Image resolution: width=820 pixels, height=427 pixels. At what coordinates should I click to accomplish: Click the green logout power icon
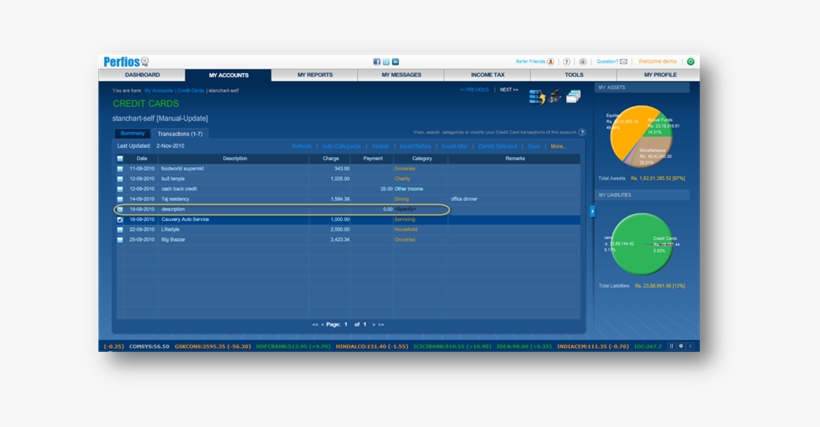(x=690, y=62)
